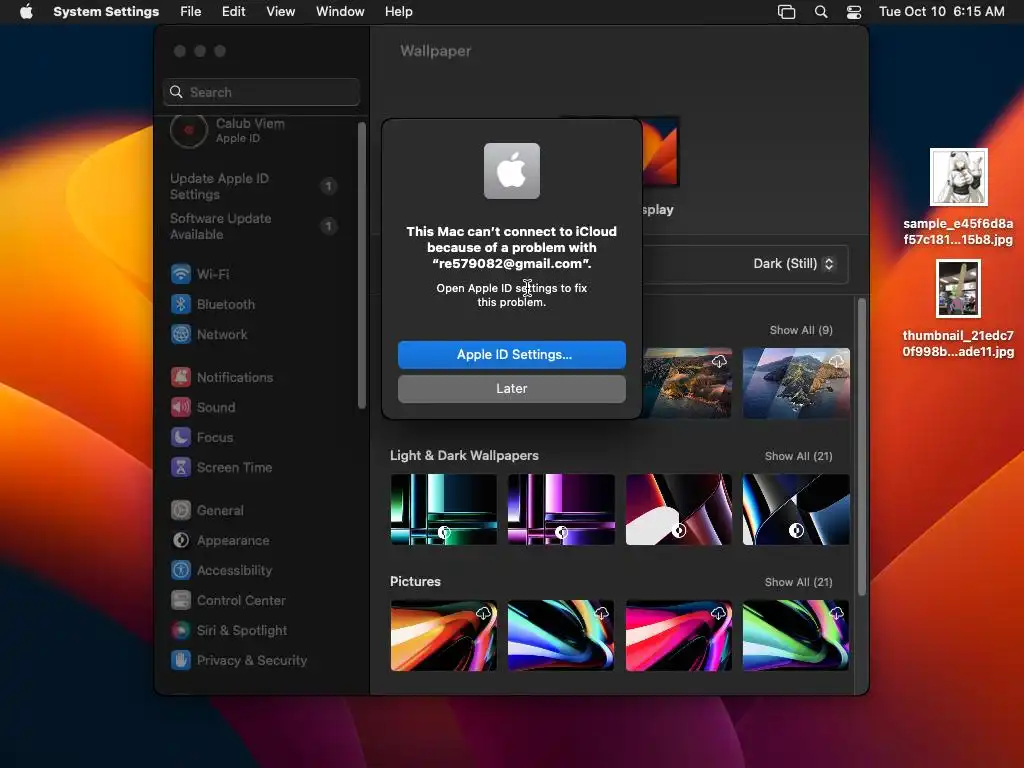
Task: Open the View menu
Action: (280, 12)
